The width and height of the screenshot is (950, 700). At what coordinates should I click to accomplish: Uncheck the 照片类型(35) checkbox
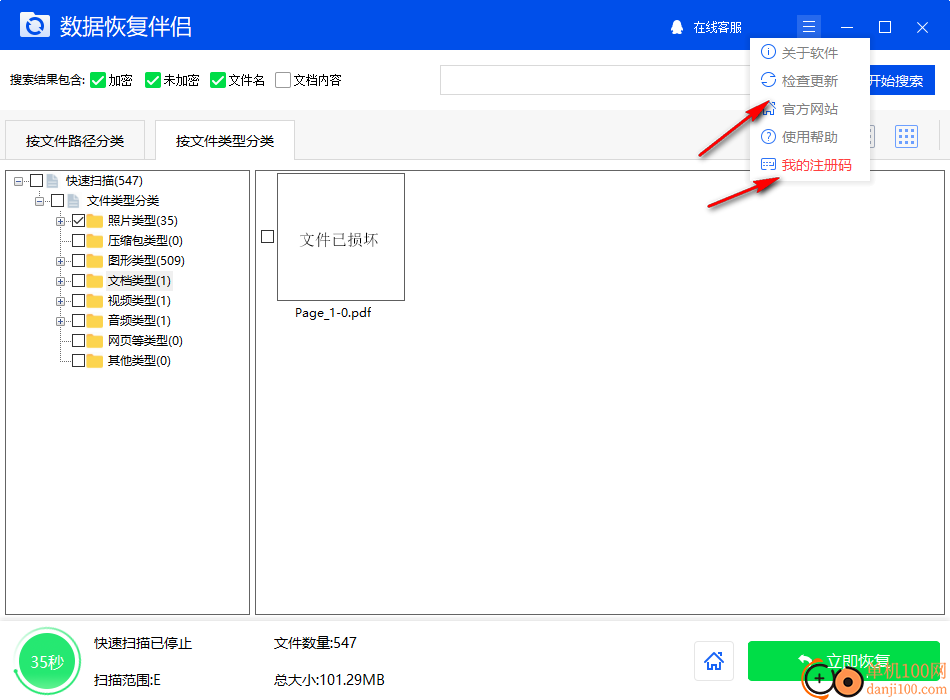point(78,220)
